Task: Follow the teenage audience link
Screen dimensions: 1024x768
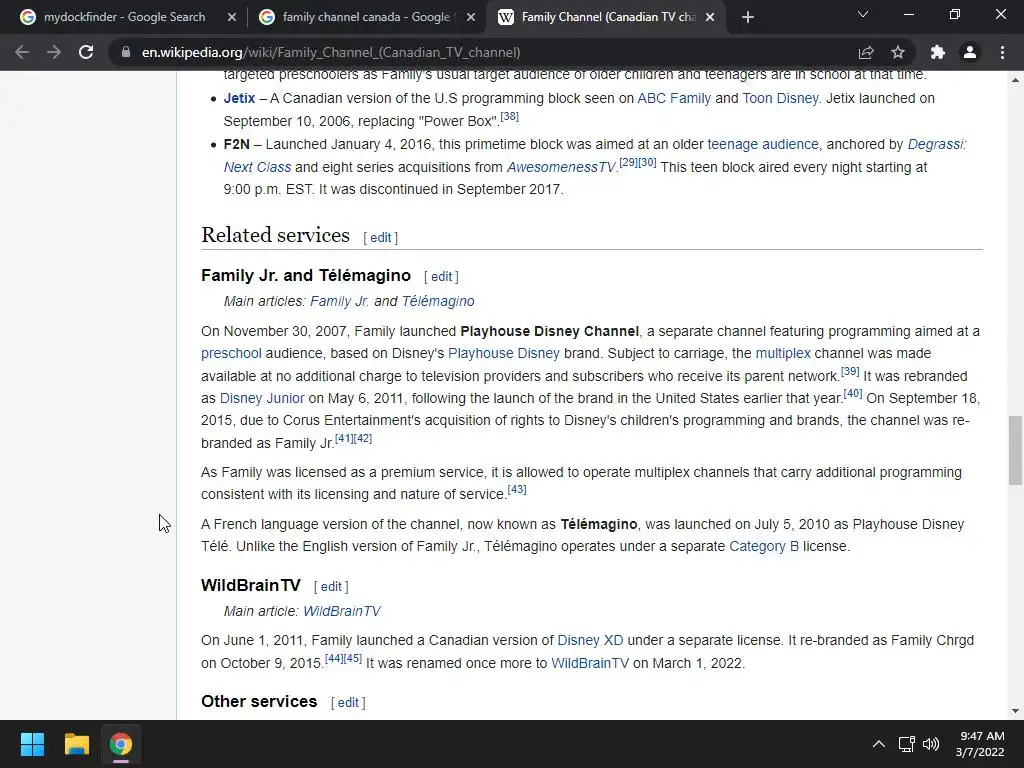Action: (x=763, y=144)
